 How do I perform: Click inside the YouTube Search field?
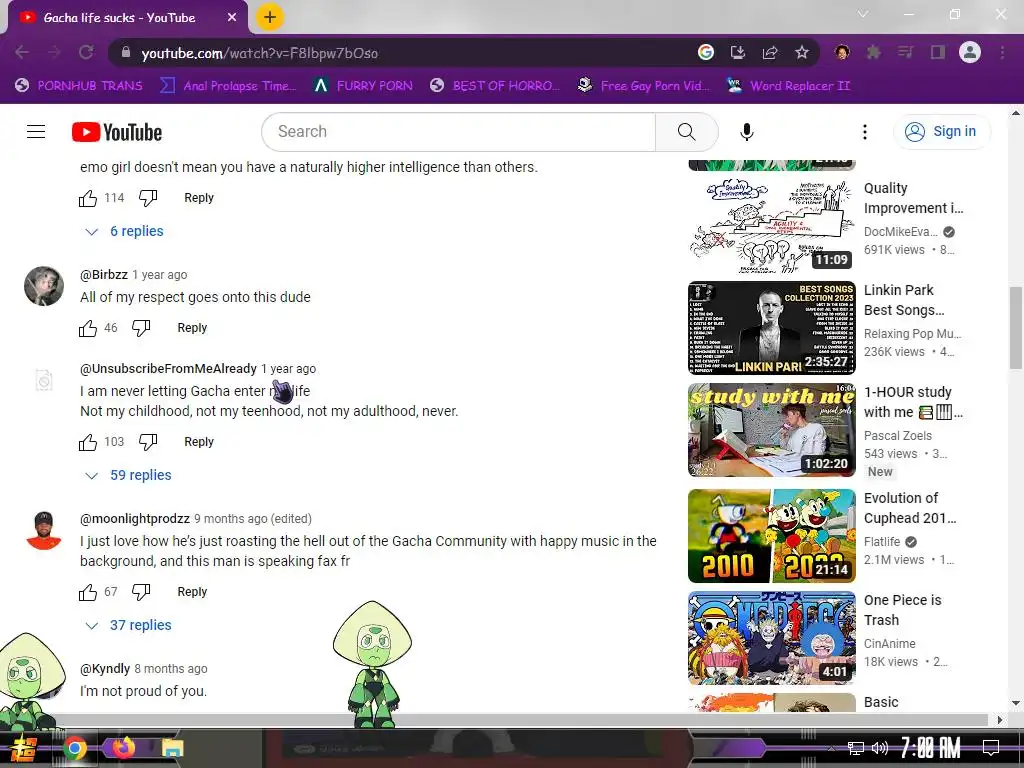[458, 132]
